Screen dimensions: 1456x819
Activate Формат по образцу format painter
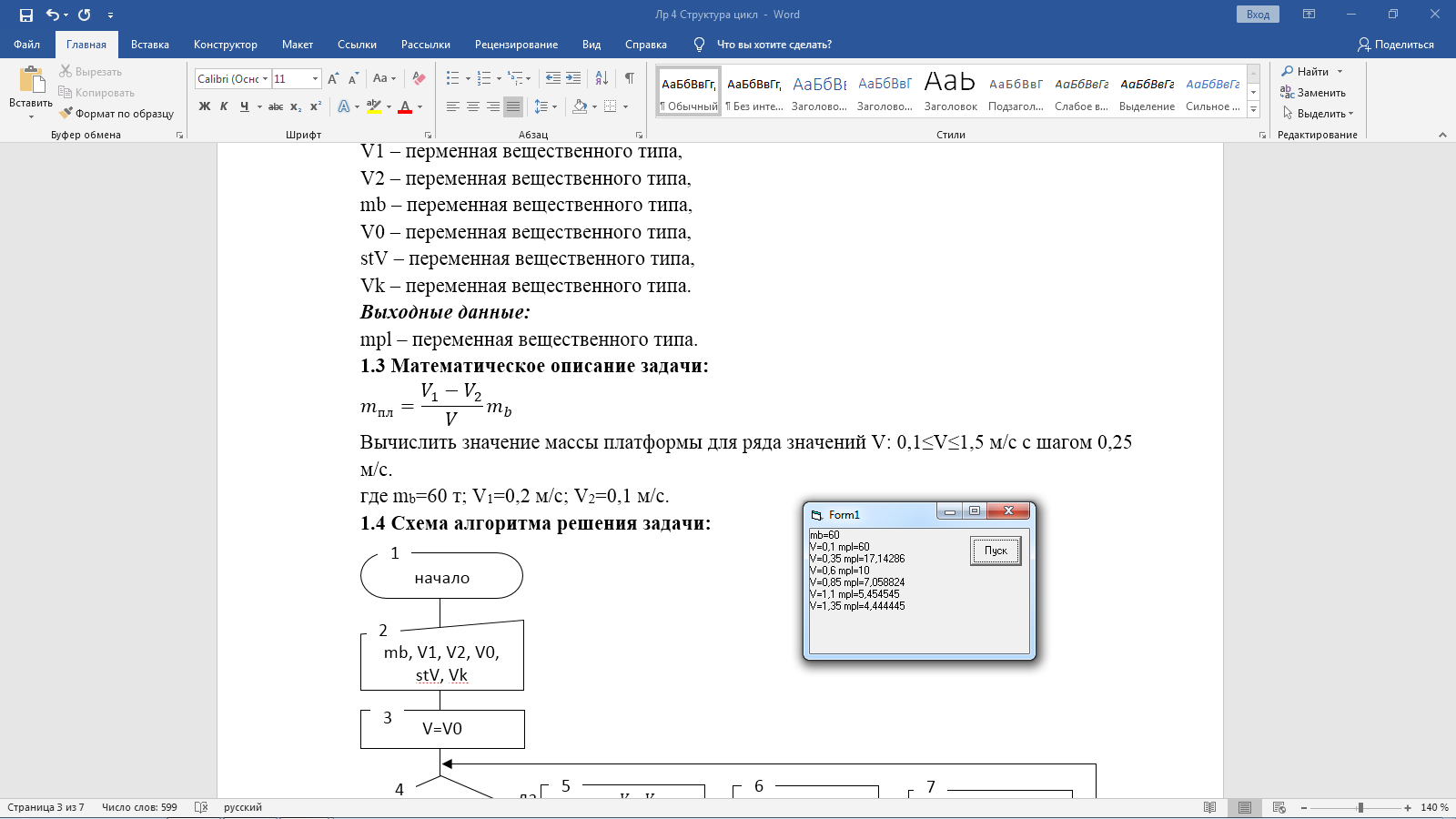(x=116, y=114)
